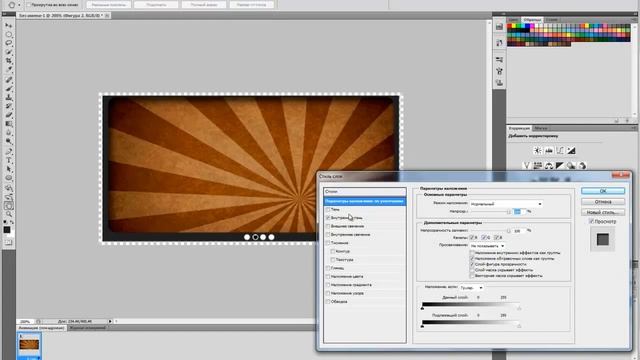Enable the Глянец (Satin) checkbox
This screenshot has height=360, width=640.
328,268
